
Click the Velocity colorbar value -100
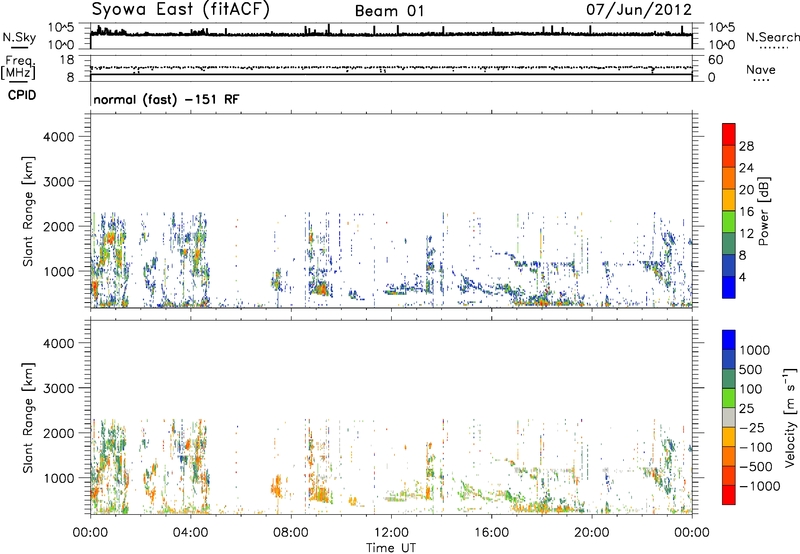(756, 447)
